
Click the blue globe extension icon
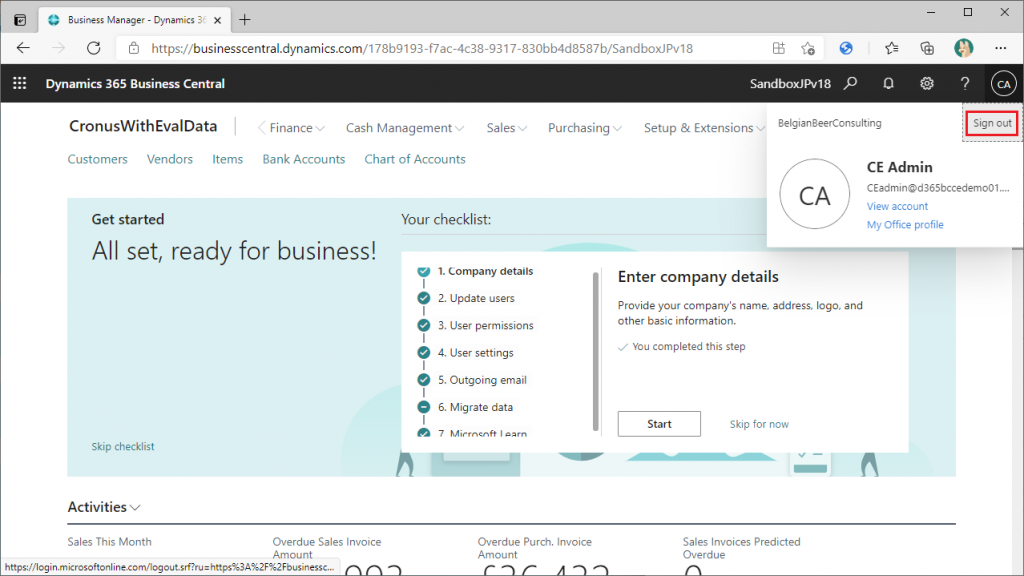pyautogui.click(x=846, y=48)
